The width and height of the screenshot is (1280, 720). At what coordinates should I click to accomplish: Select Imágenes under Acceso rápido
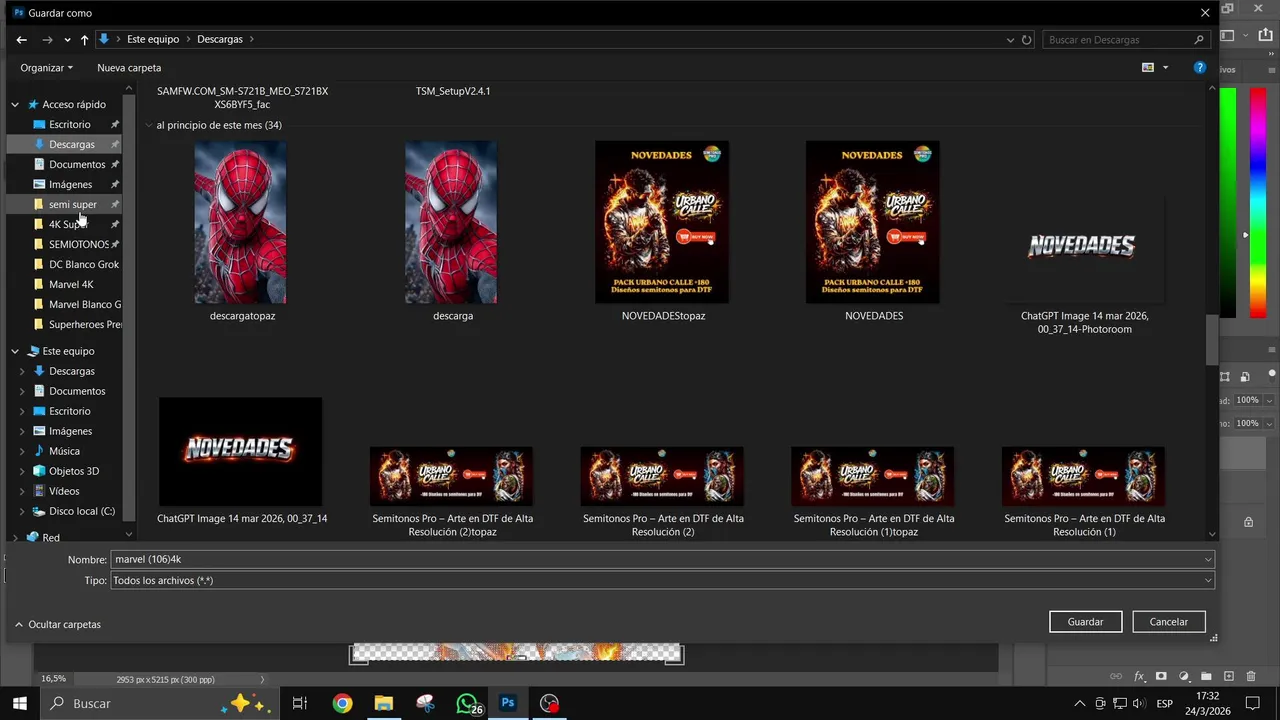point(70,184)
